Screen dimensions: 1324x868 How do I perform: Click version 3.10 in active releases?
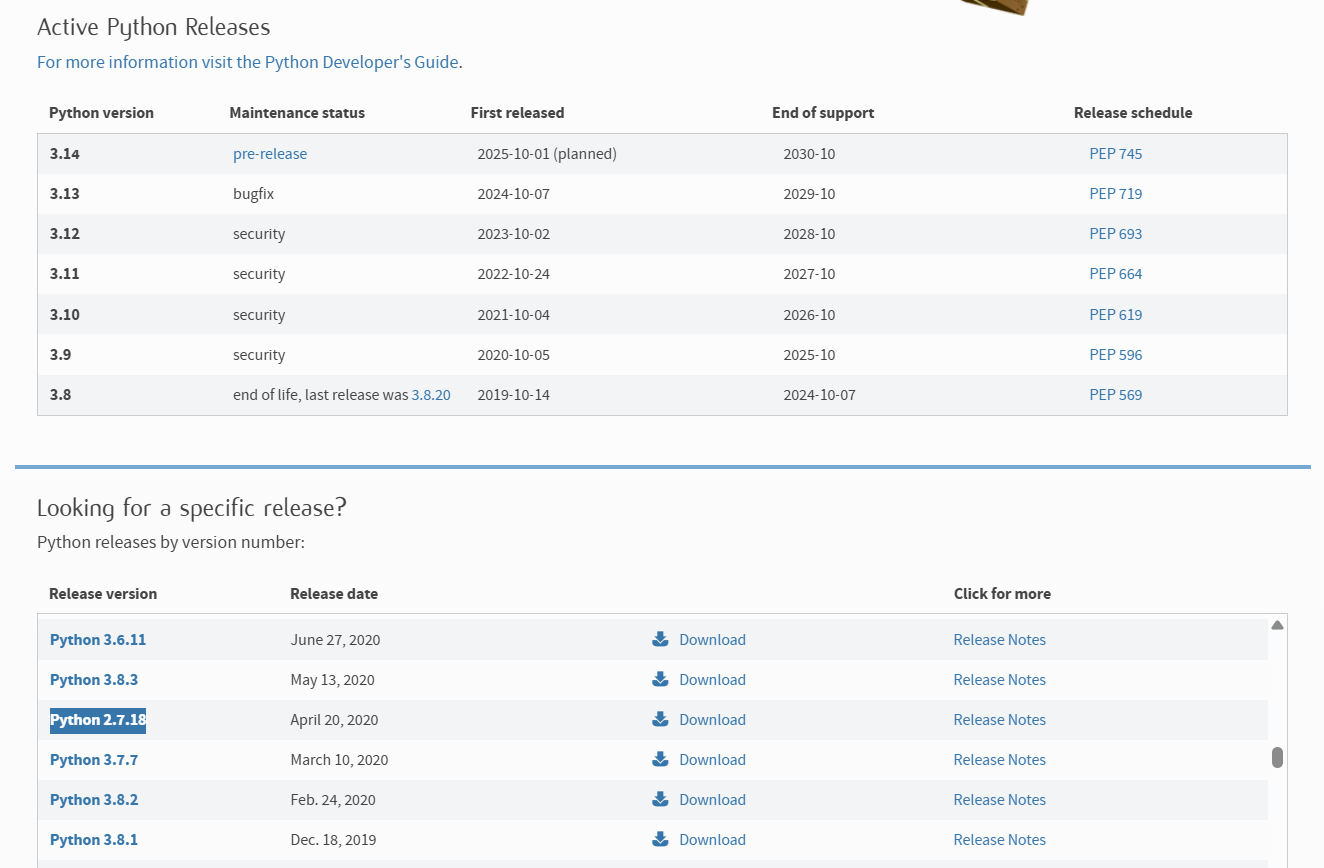(x=64, y=315)
